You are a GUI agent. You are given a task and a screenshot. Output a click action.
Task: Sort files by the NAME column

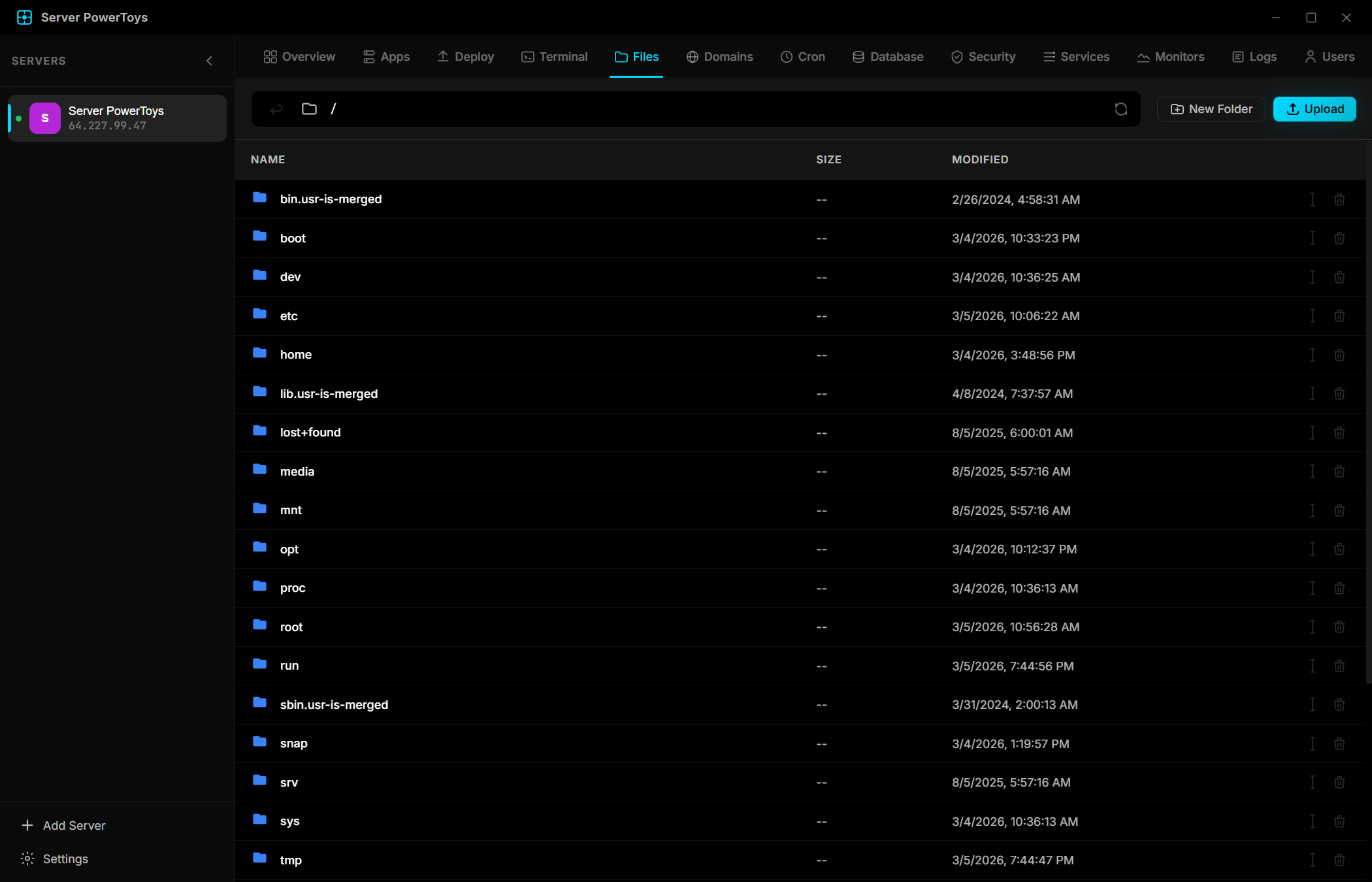268,159
